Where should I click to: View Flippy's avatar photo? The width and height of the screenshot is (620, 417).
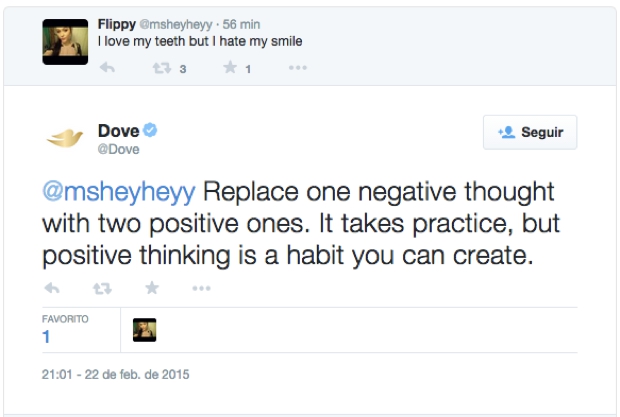click(x=64, y=42)
